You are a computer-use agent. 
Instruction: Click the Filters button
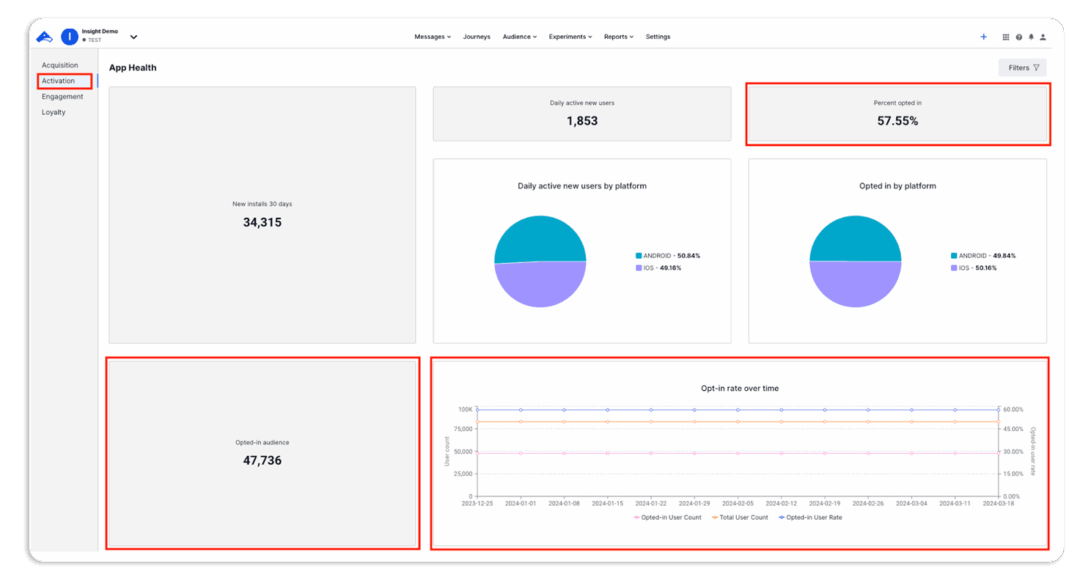coord(1023,68)
